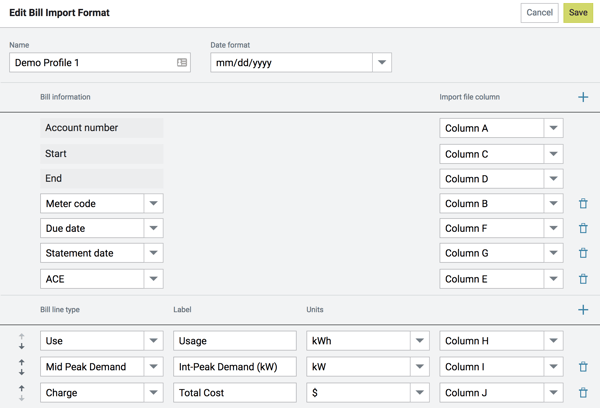
Task: Add new bill line type row
Action: [x=583, y=310]
